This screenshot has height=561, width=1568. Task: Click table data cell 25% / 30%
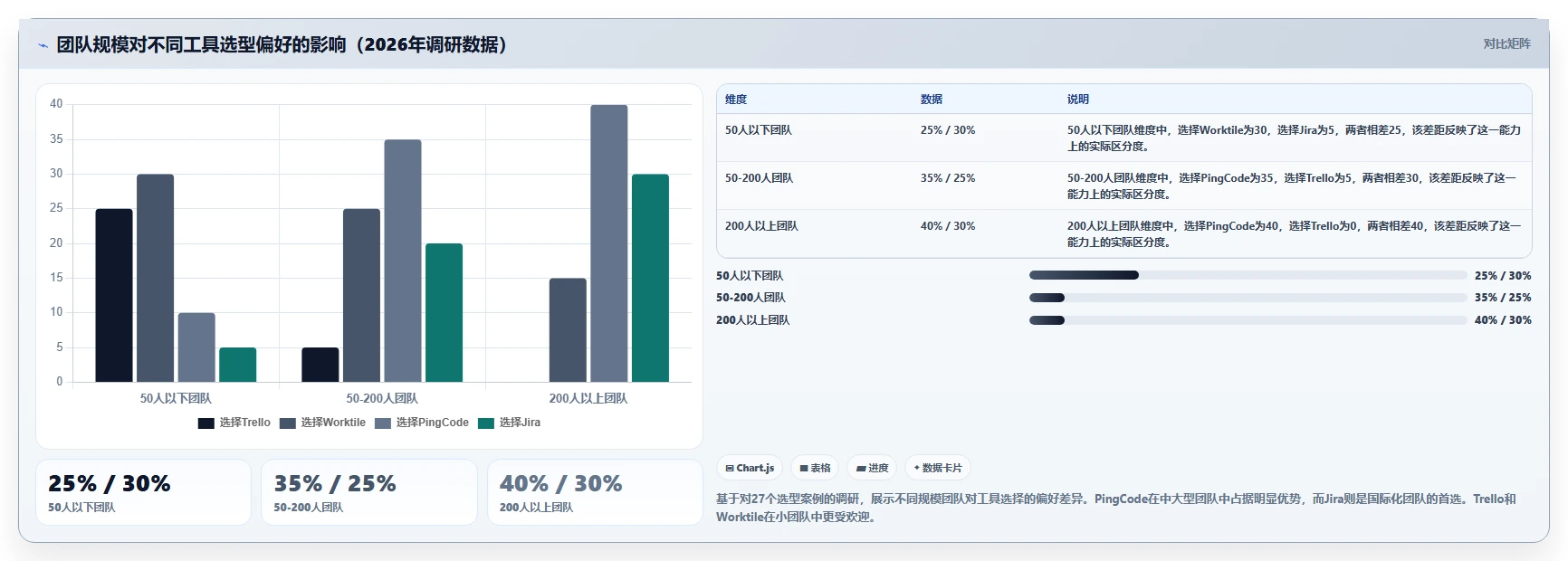(948, 130)
